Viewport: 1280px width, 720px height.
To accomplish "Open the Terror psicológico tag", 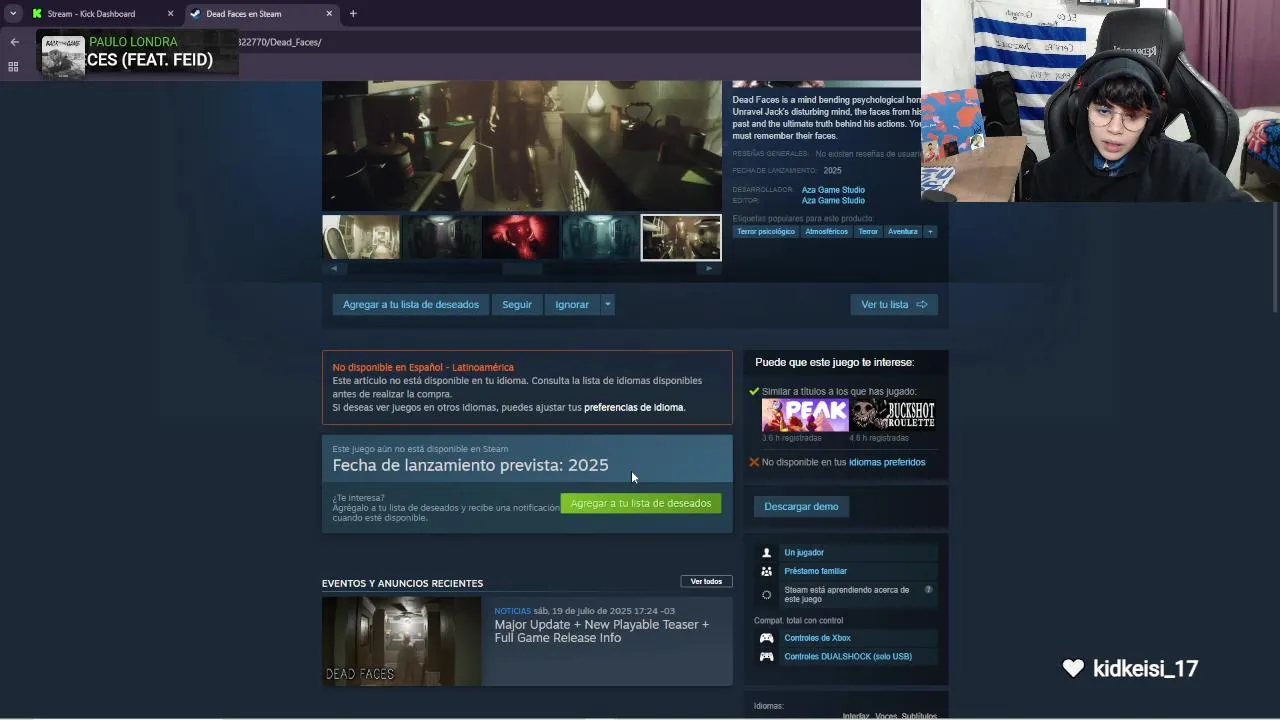I will coord(766,232).
